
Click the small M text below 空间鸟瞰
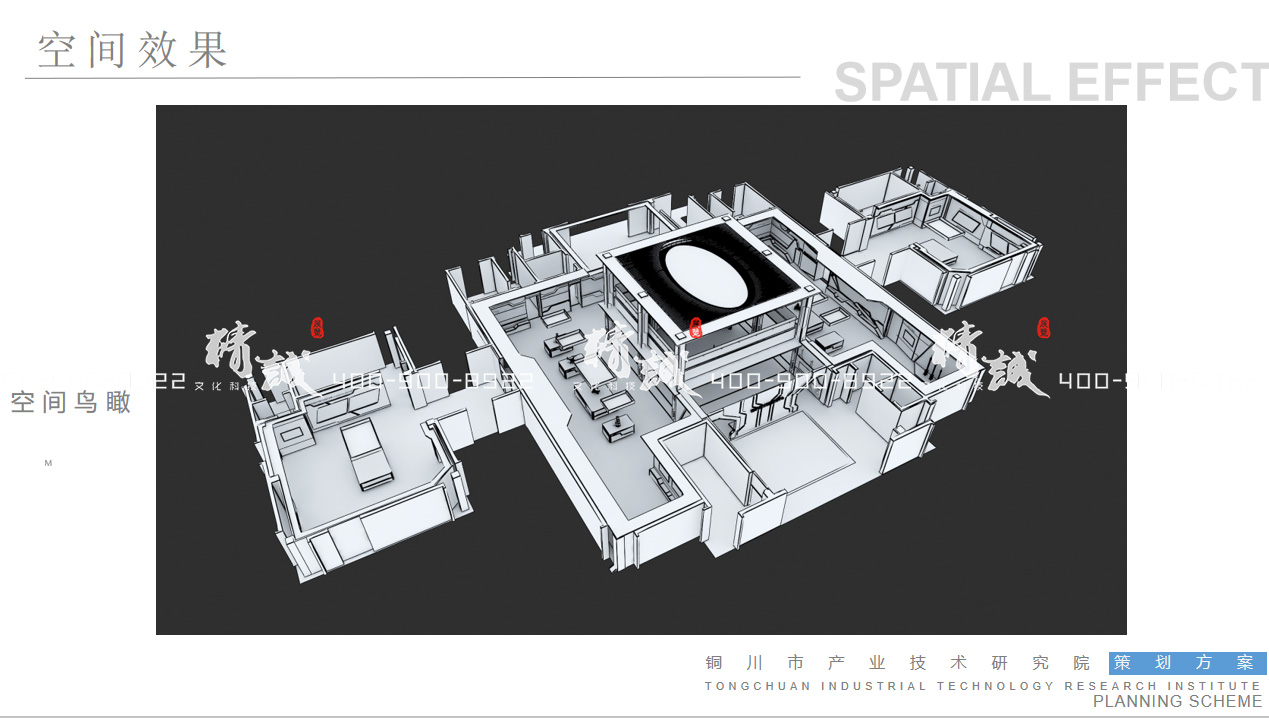48,463
